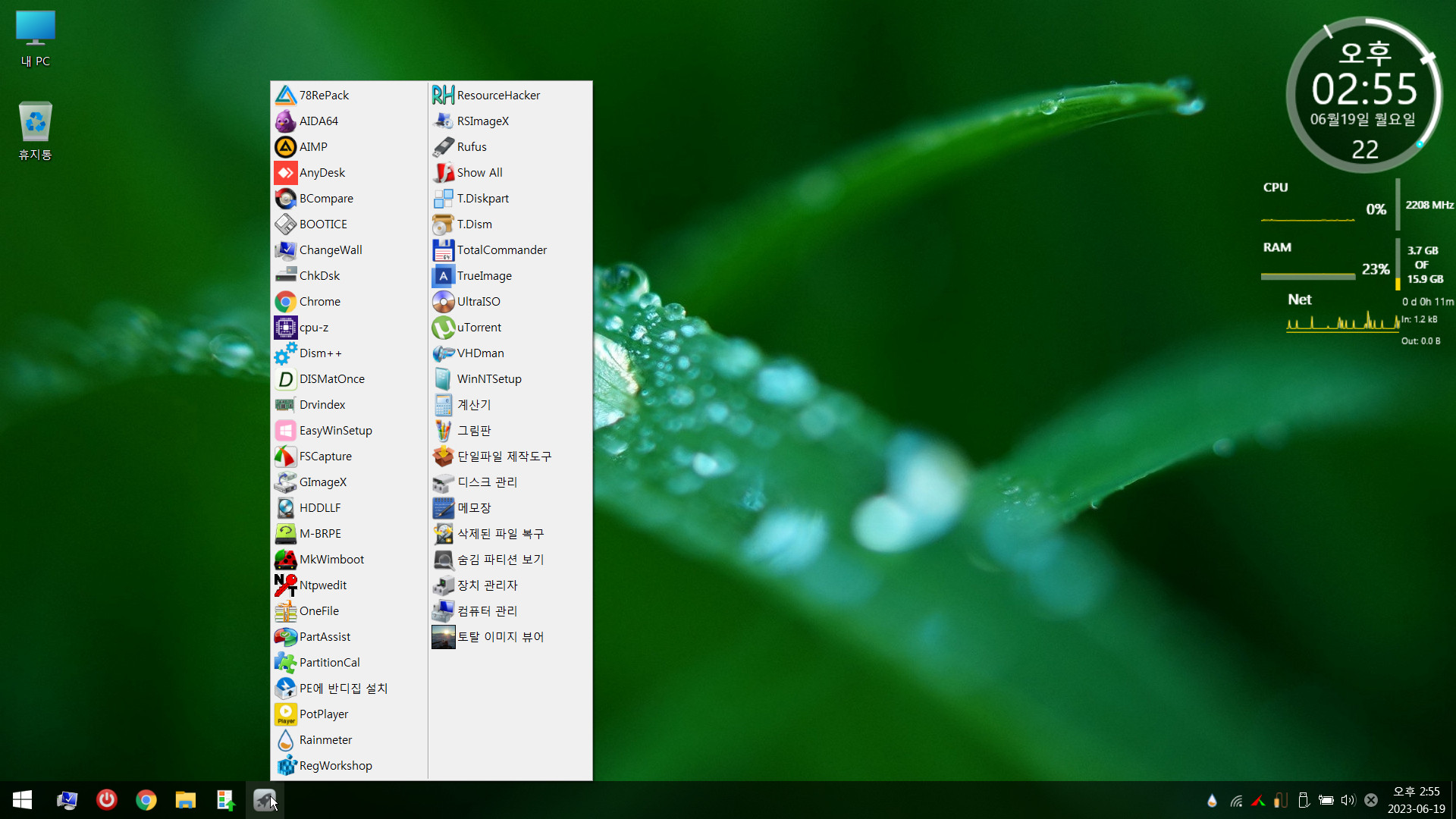
Task: Click the volume speaker tray icon
Action: (1348, 800)
